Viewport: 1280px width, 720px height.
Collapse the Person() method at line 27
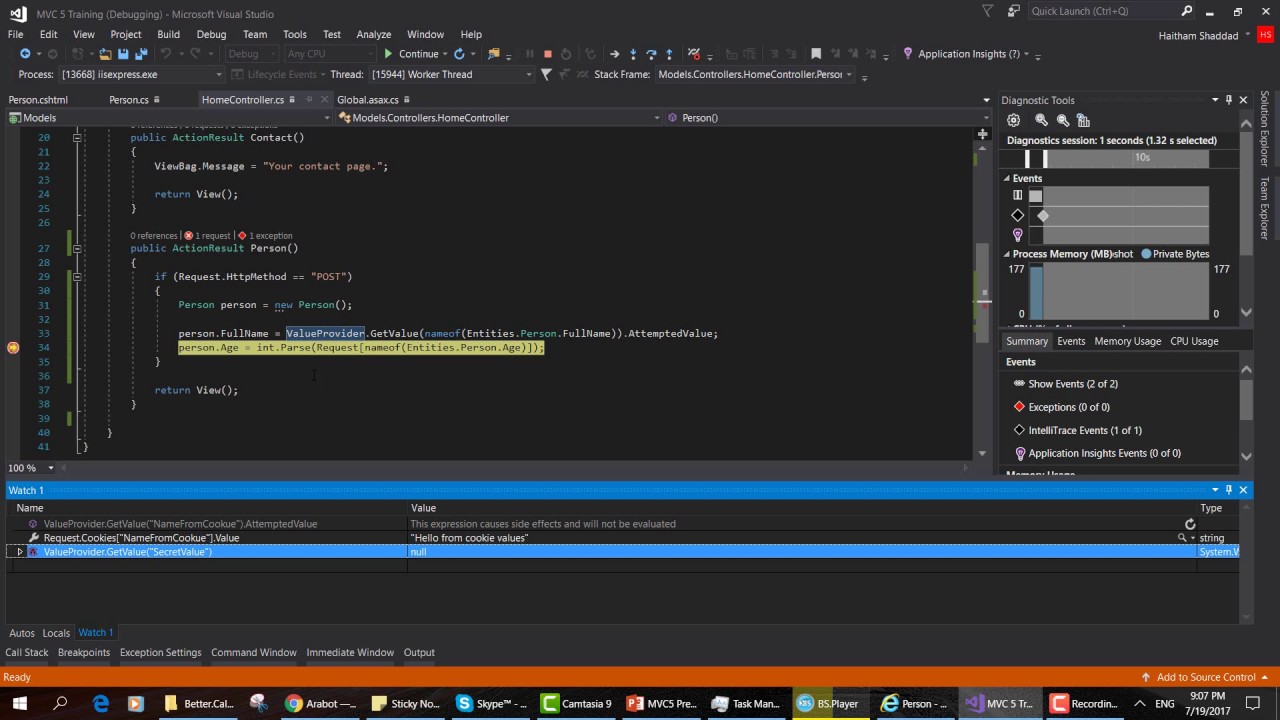[77, 248]
